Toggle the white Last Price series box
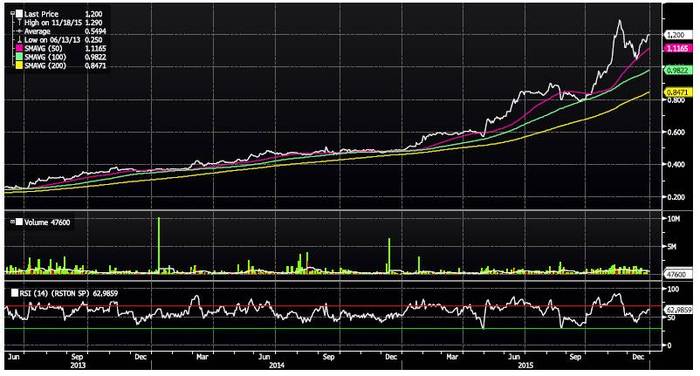700x376 pixels. [x=19, y=13]
